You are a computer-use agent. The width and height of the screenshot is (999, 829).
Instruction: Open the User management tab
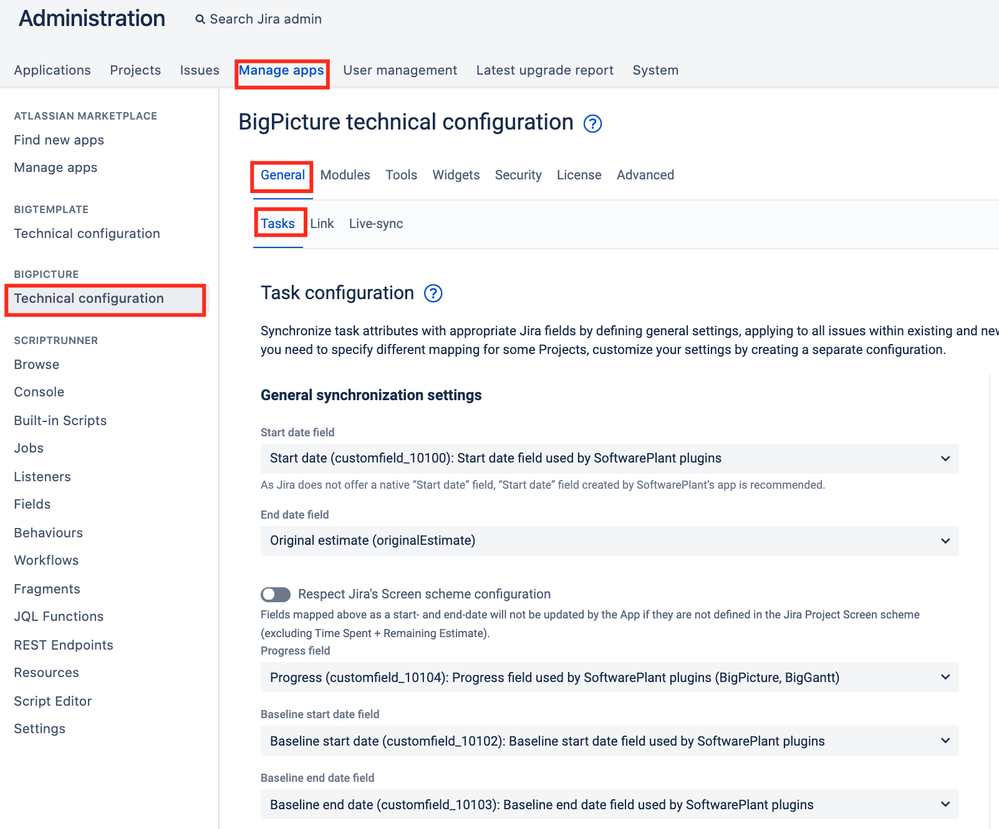coord(400,70)
